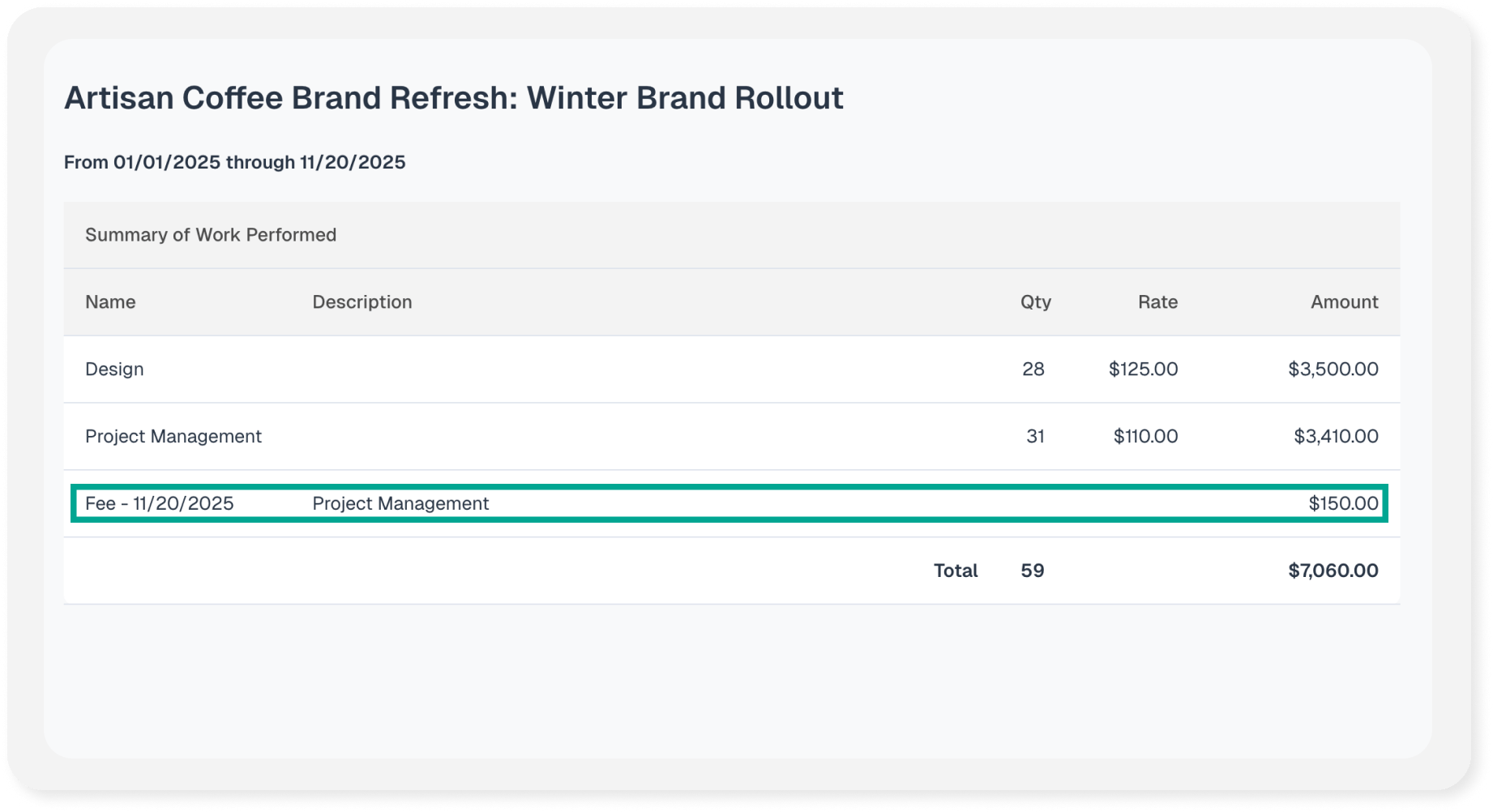Select the Summary of Work Performed heading

point(211,235)
